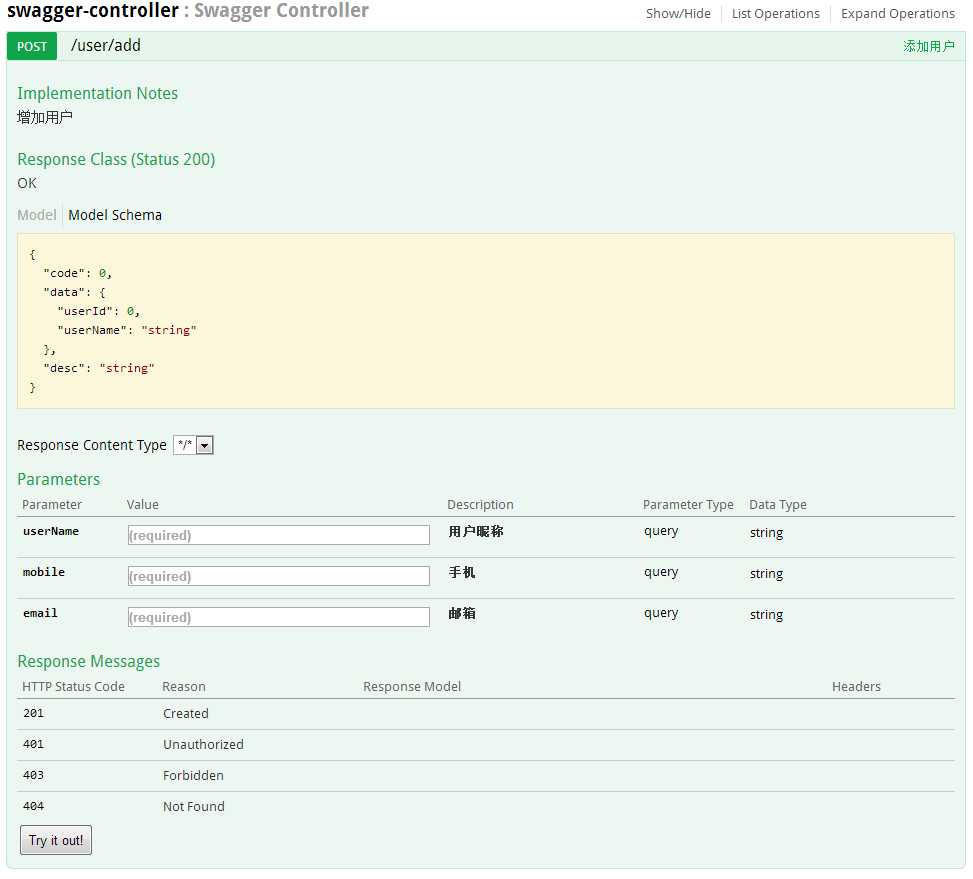973x879 pixels.
Task: Click the /user/add endpoint path
Action: pos(106,45)
